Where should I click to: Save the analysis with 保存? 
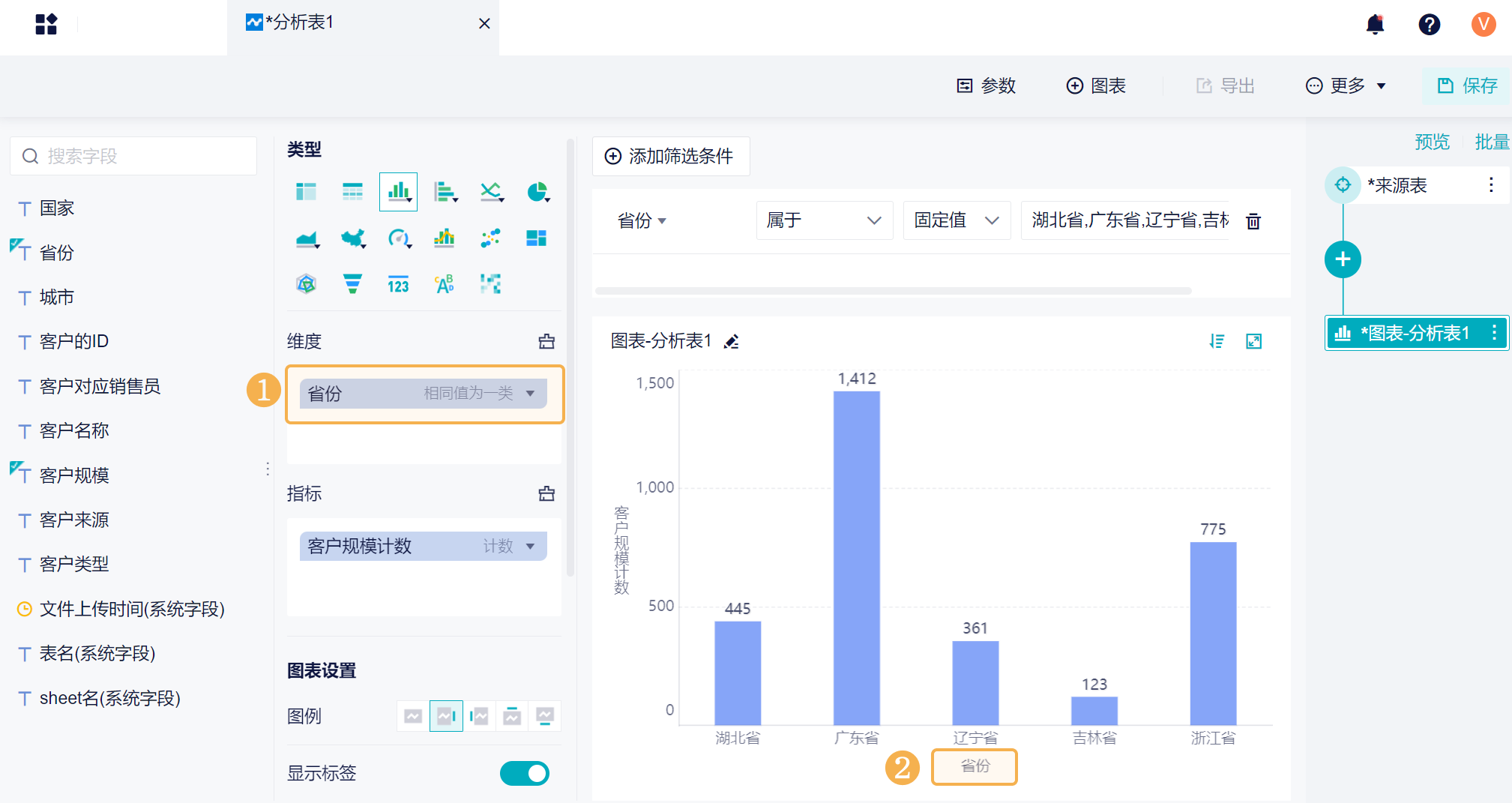tap(1467, 85)
